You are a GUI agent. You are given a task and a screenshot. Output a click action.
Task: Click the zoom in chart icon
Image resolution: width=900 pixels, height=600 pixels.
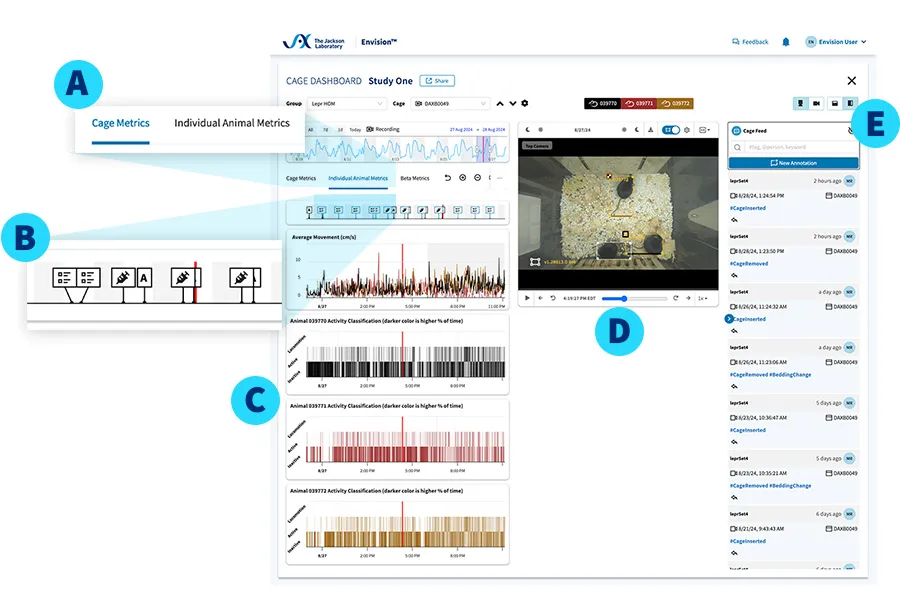click(x=462, y=178)
